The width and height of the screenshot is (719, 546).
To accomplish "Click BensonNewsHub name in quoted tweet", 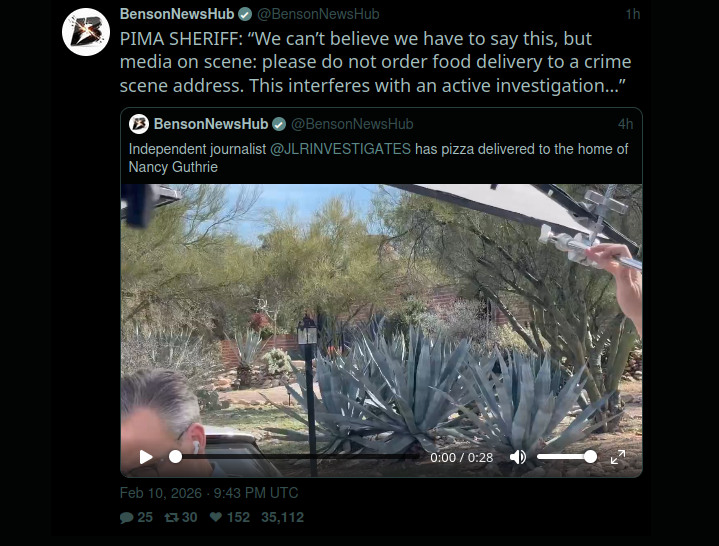I will (211, 124).
